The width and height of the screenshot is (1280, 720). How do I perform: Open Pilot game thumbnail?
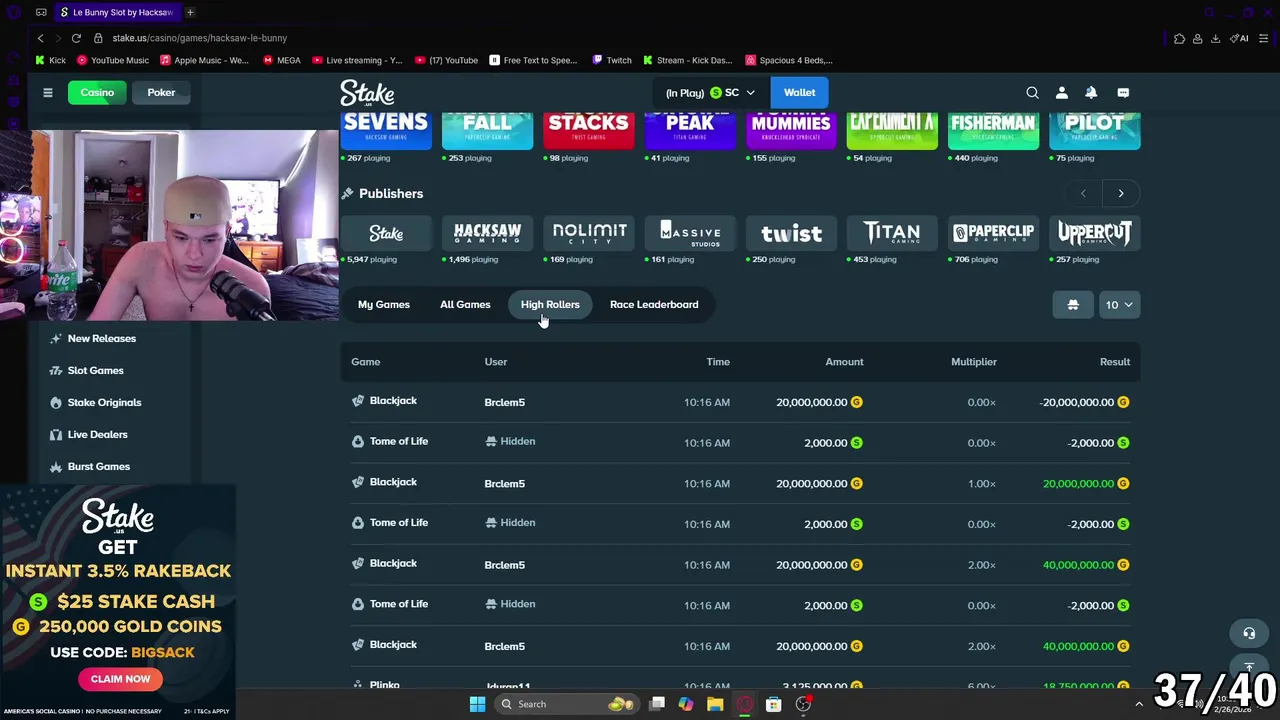click(x=1095, y=131)
